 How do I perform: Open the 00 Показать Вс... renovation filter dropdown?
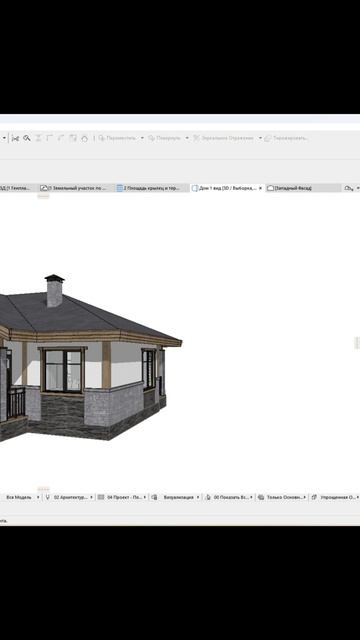tap(233, 497)
